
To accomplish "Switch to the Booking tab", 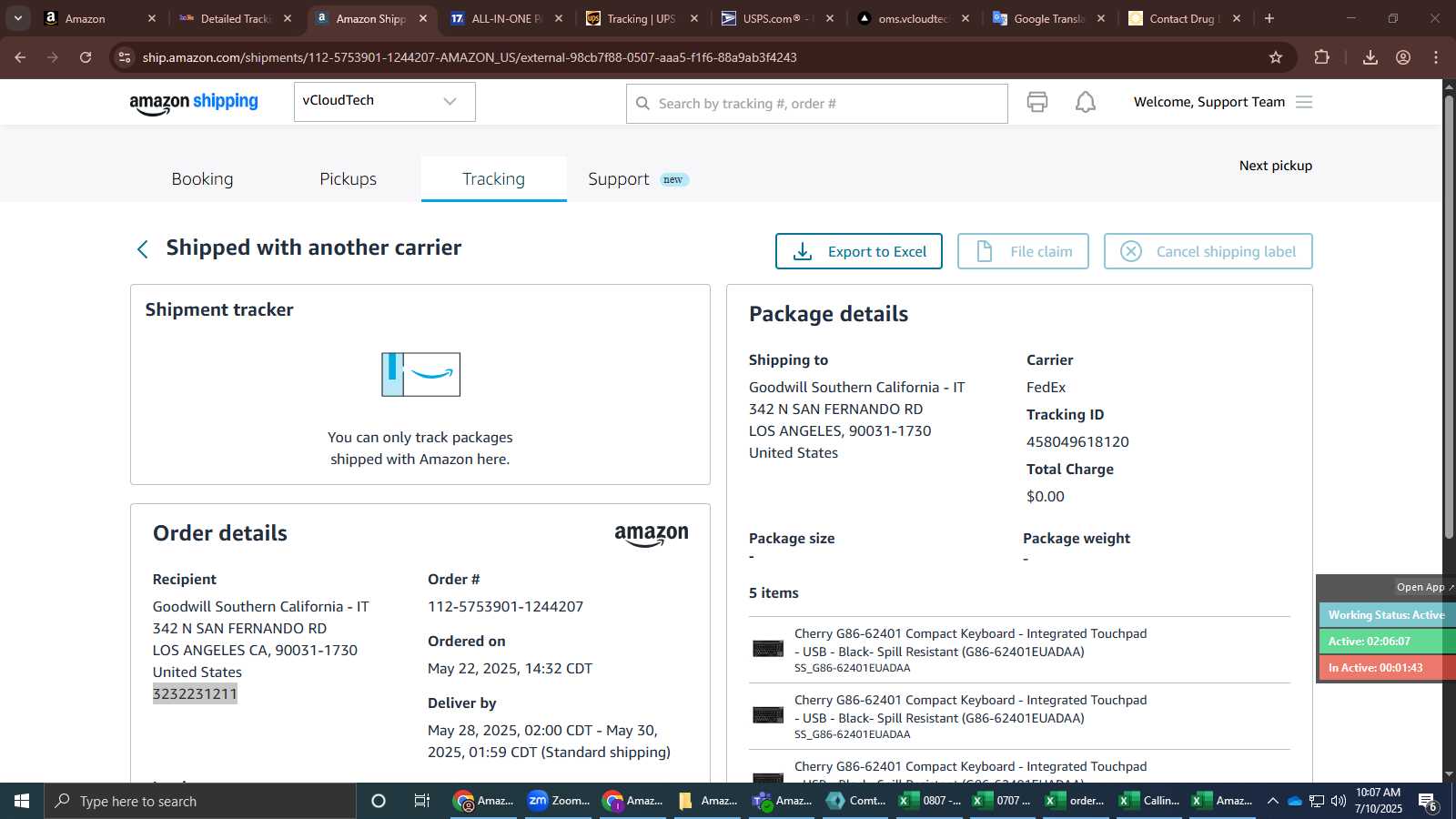I will [202, 179].
